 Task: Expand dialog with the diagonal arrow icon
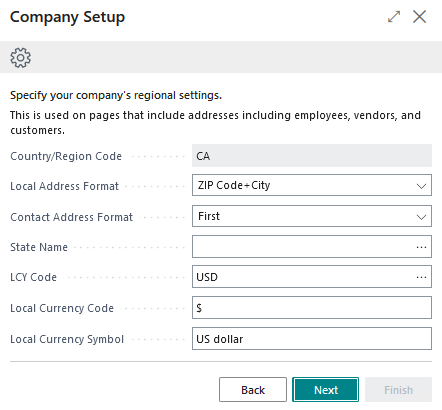(x=394, y=16)
